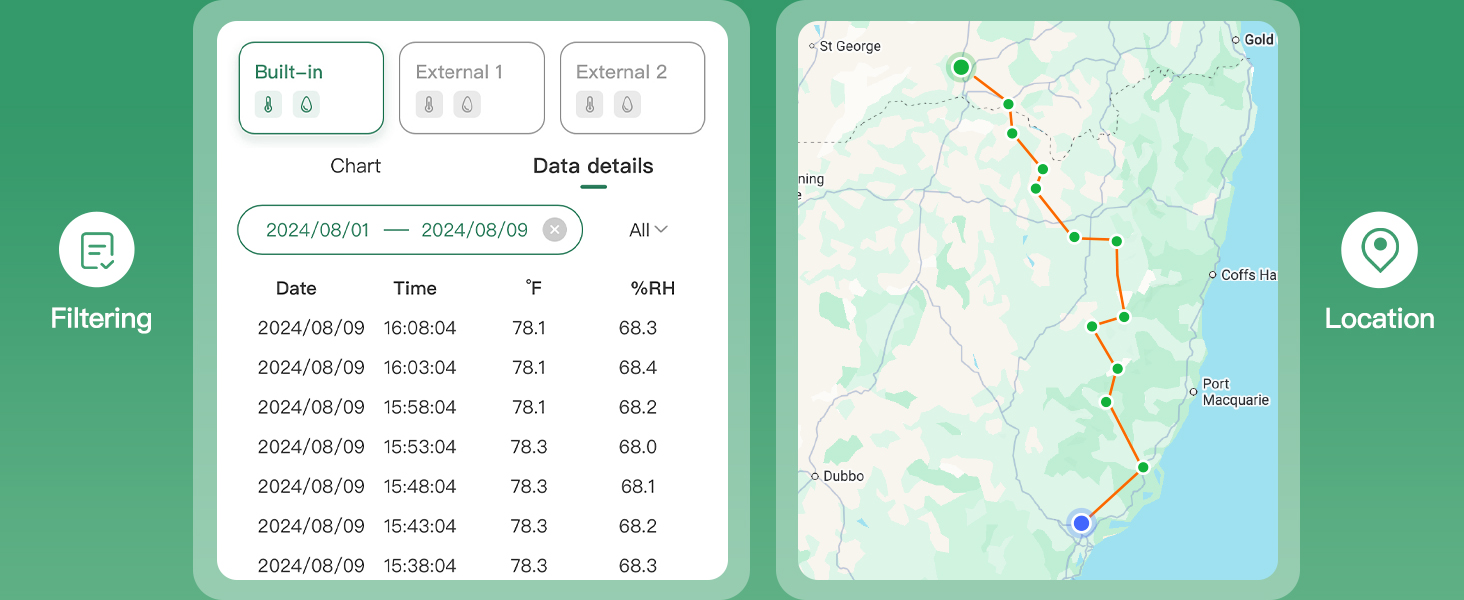
Task: Toggle External 2 humidity droplet icon
Action: pos(627,105)
